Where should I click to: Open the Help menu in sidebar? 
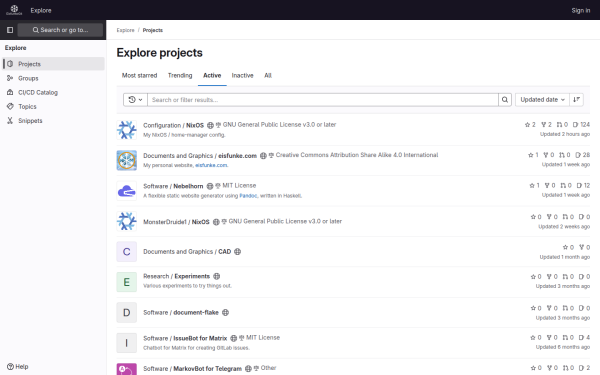pyautogui.click(x=18, y=367)
